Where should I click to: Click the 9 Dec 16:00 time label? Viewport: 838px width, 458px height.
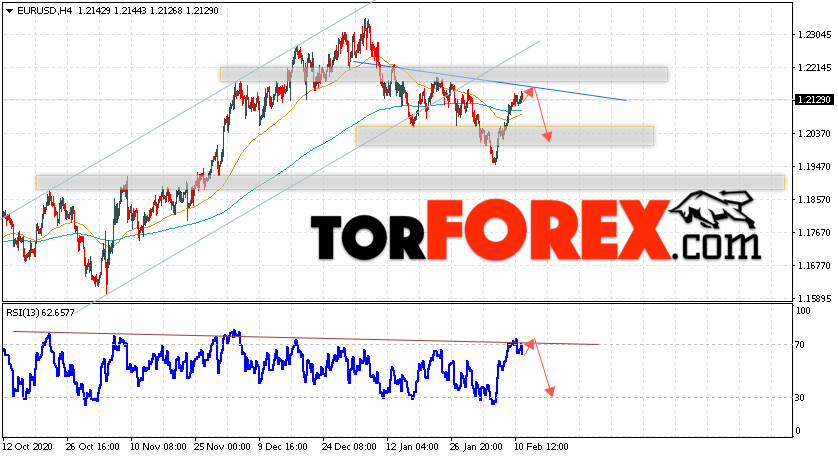[283, 446]
